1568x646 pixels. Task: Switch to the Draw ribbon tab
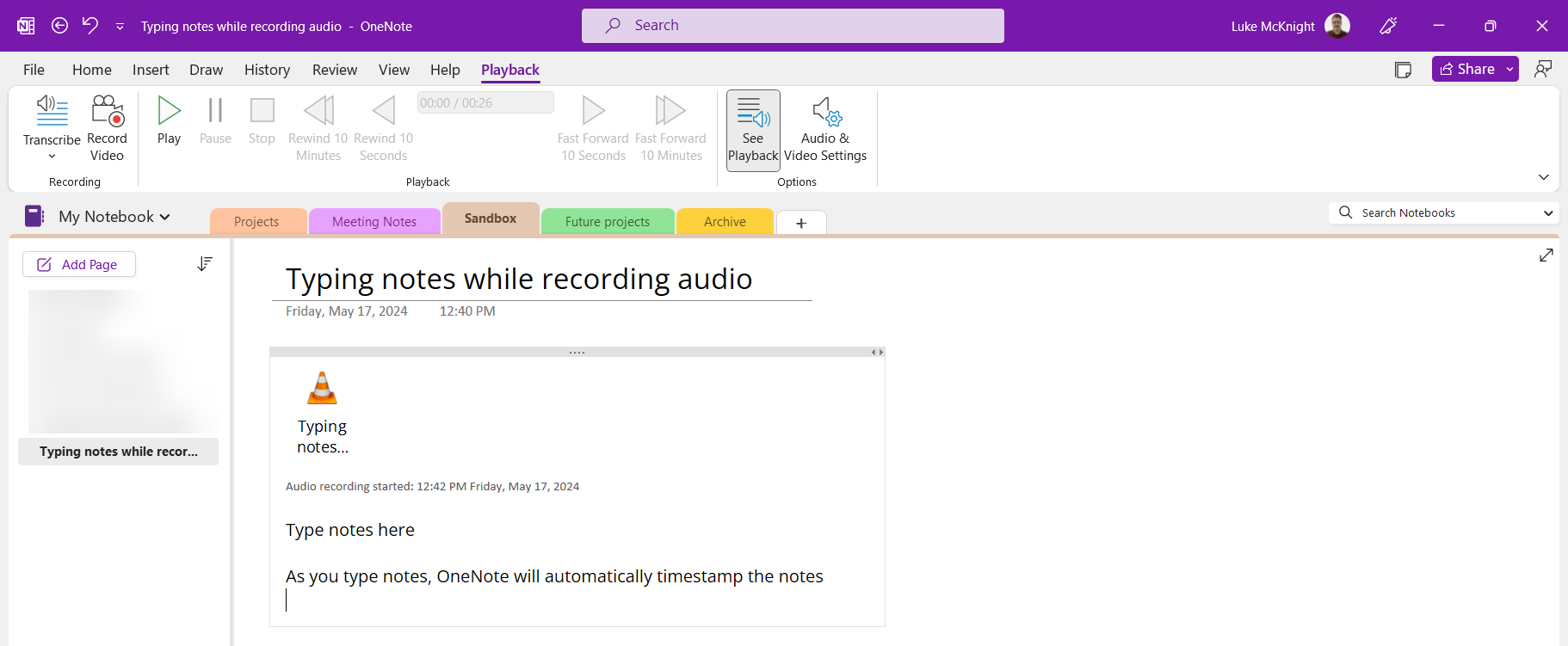207,70
